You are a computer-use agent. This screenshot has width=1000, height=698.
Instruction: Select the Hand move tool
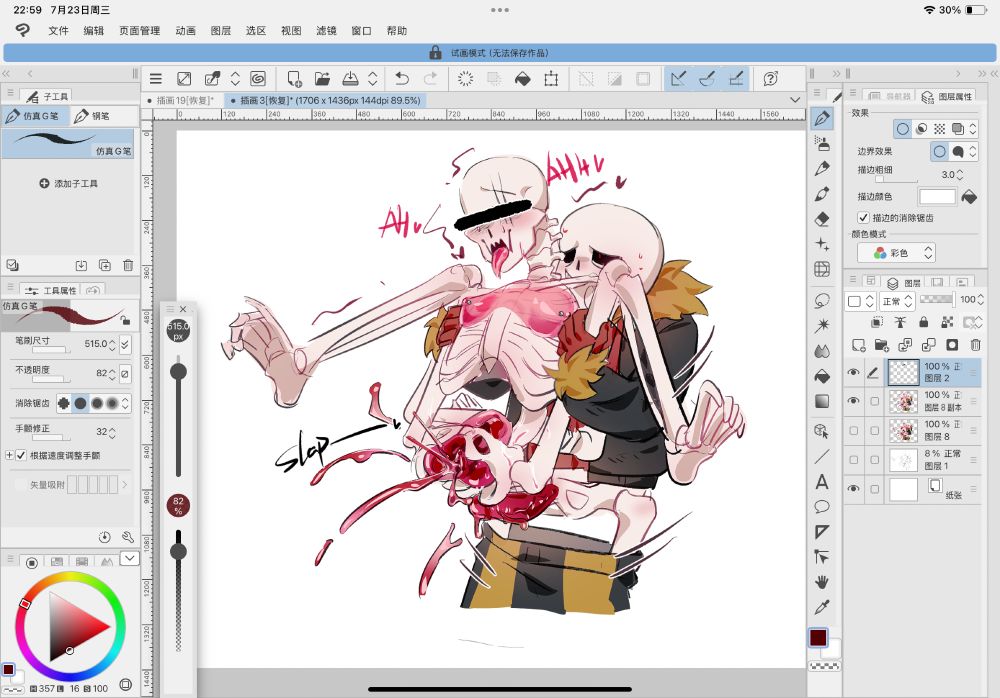(x=822, y=582)
